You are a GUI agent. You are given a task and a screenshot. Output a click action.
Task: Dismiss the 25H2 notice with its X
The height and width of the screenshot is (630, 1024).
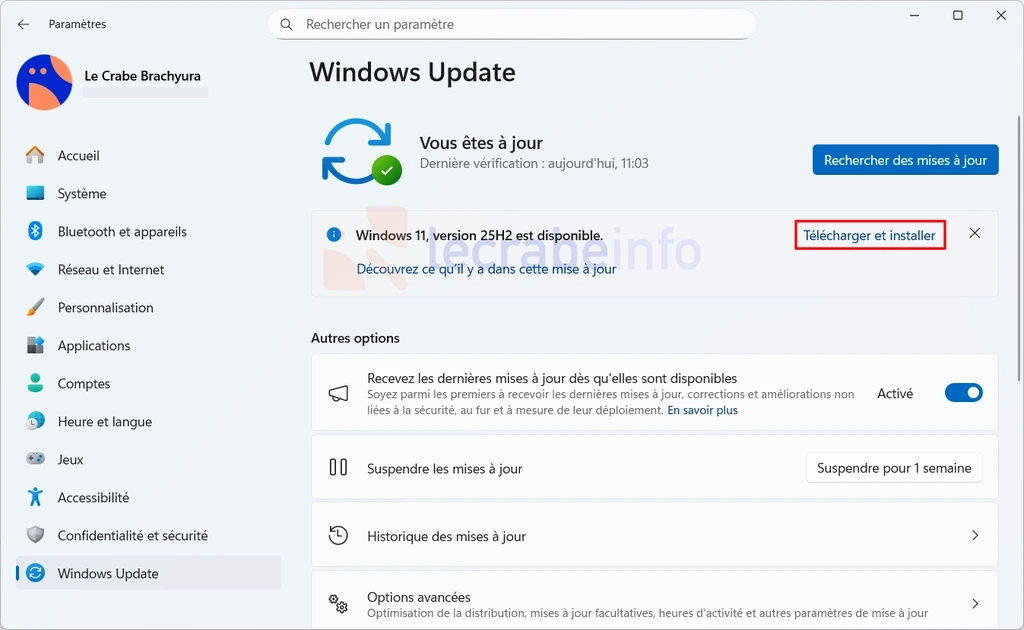click(974, 233)
